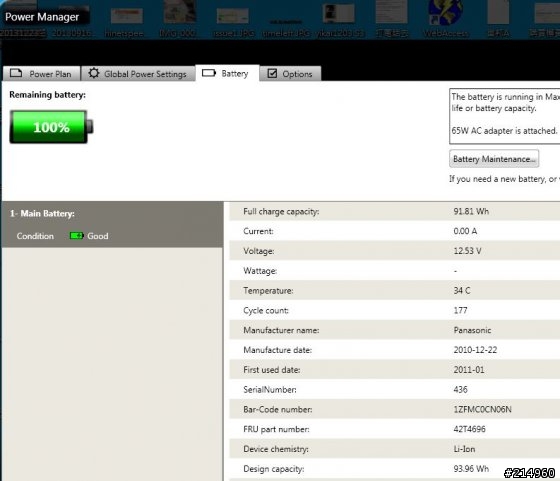This screenshot has height=481, width=560.
Task: Click the green 100% remaining battery icon
Action: point(51,127)
